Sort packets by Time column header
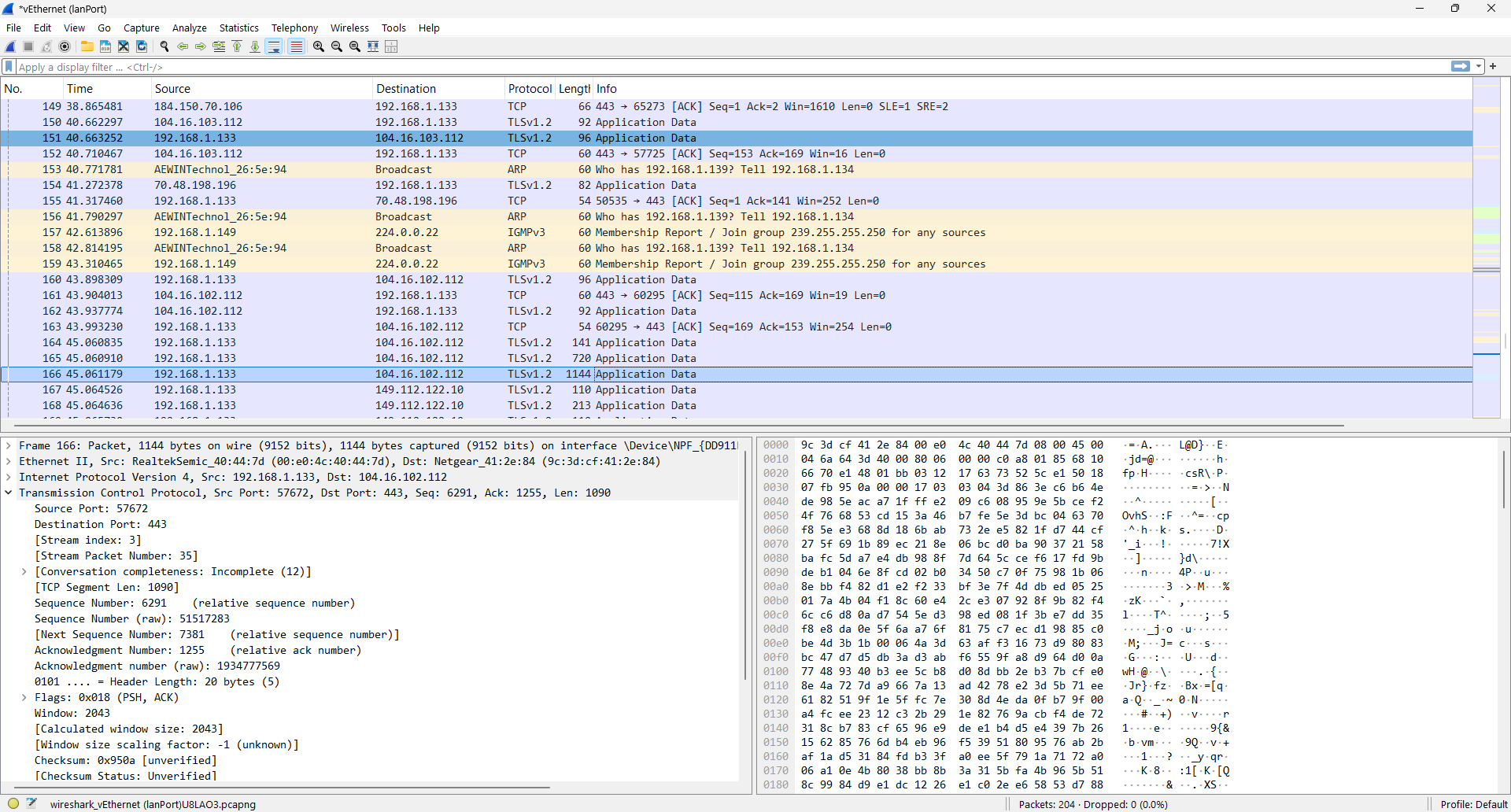This screenshot has width=1511, height=812. click(x=107, y=89)
